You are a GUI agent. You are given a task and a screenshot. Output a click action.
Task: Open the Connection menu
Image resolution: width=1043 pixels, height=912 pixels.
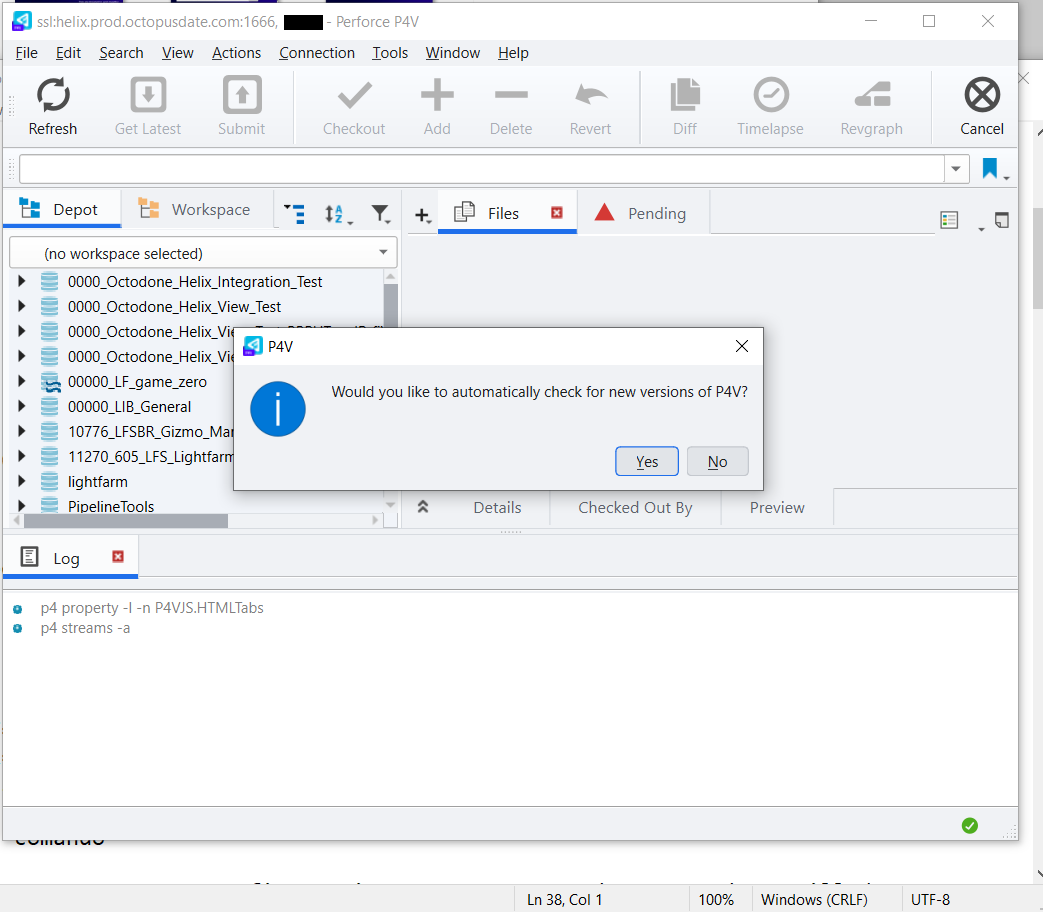click(317, 53)
